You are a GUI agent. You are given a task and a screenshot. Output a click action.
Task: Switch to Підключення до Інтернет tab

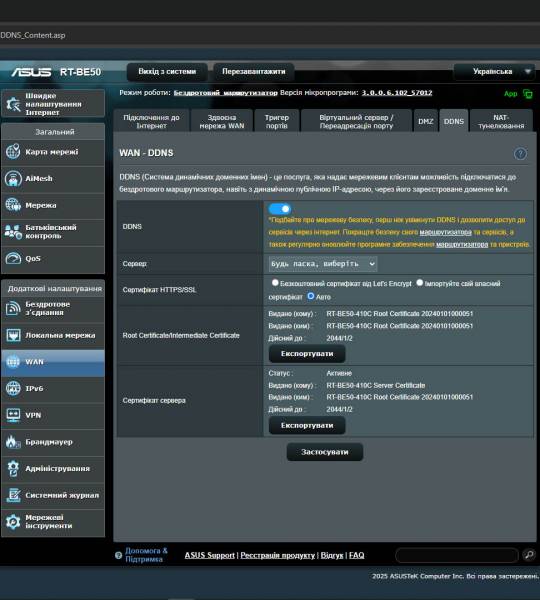(151, 121)
